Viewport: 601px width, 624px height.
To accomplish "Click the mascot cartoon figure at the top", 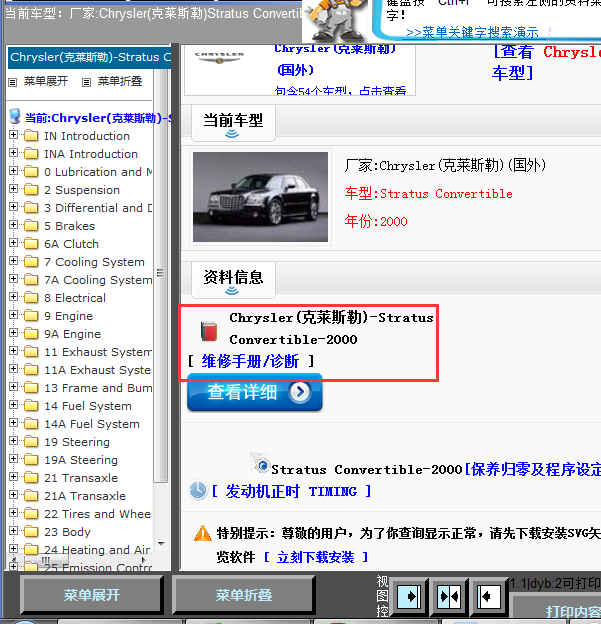I will coord(337,20).
